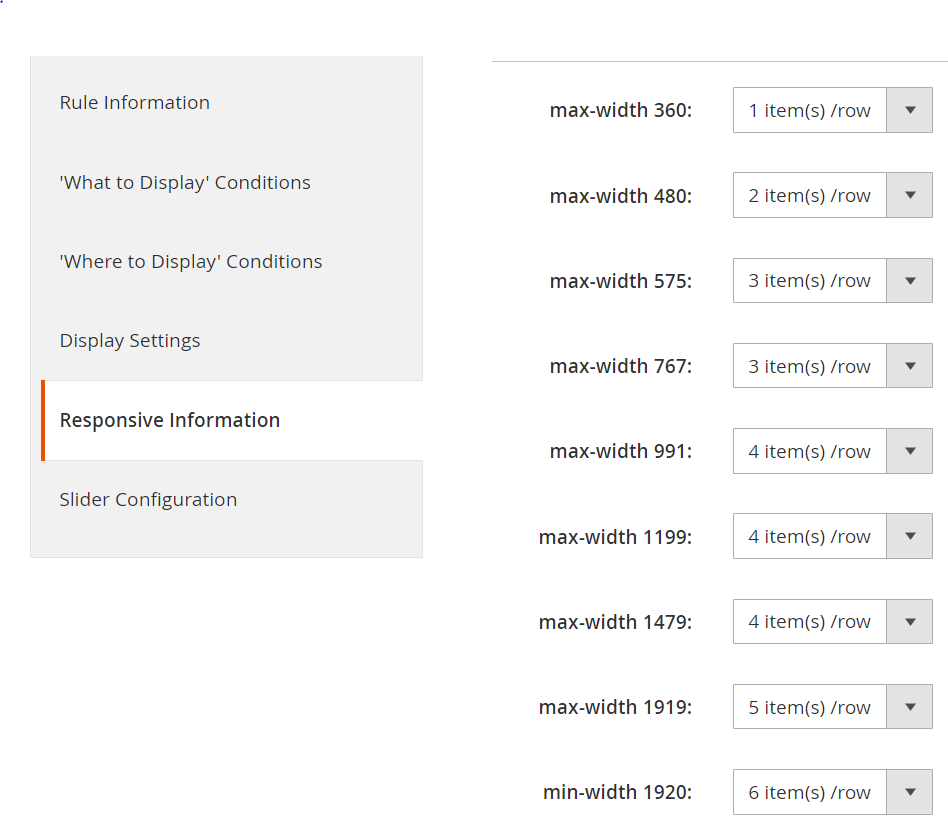
Task: Click the 'min-width 1920:' field label
Action: [617, 793]
